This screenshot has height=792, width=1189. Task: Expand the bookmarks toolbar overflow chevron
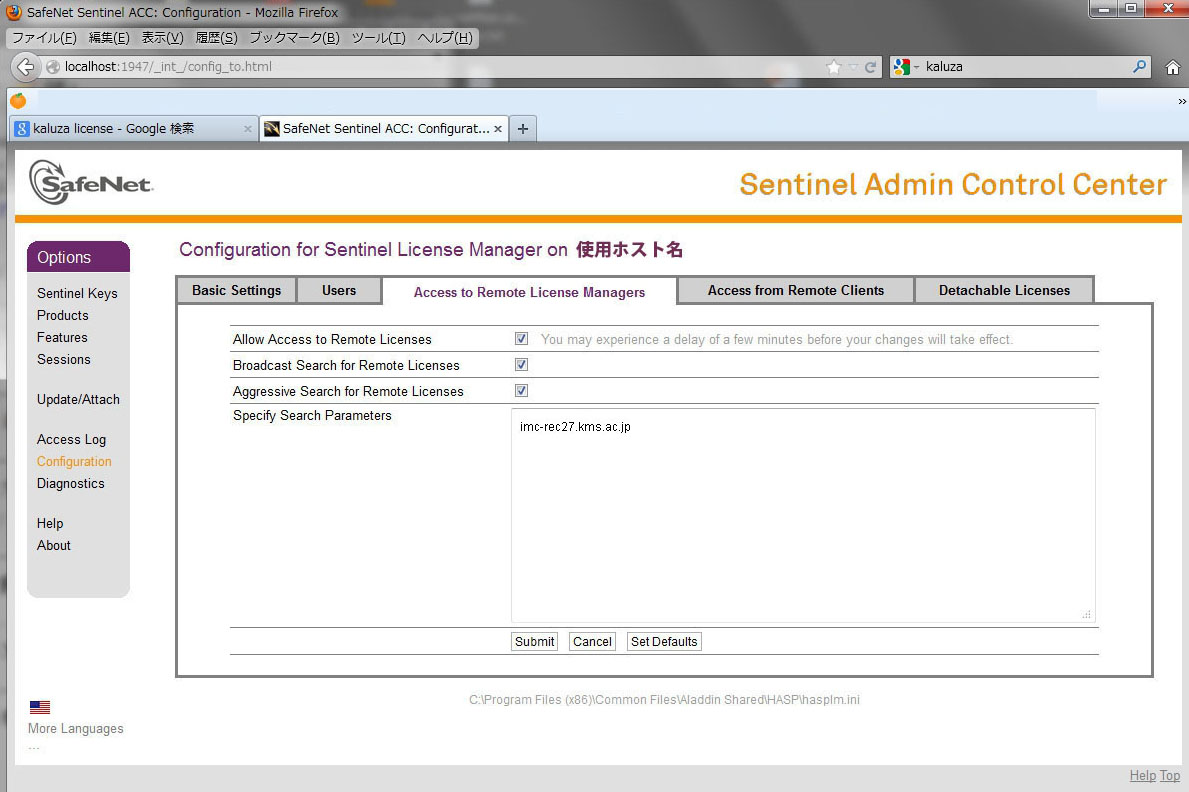(x=1181, y=101)
